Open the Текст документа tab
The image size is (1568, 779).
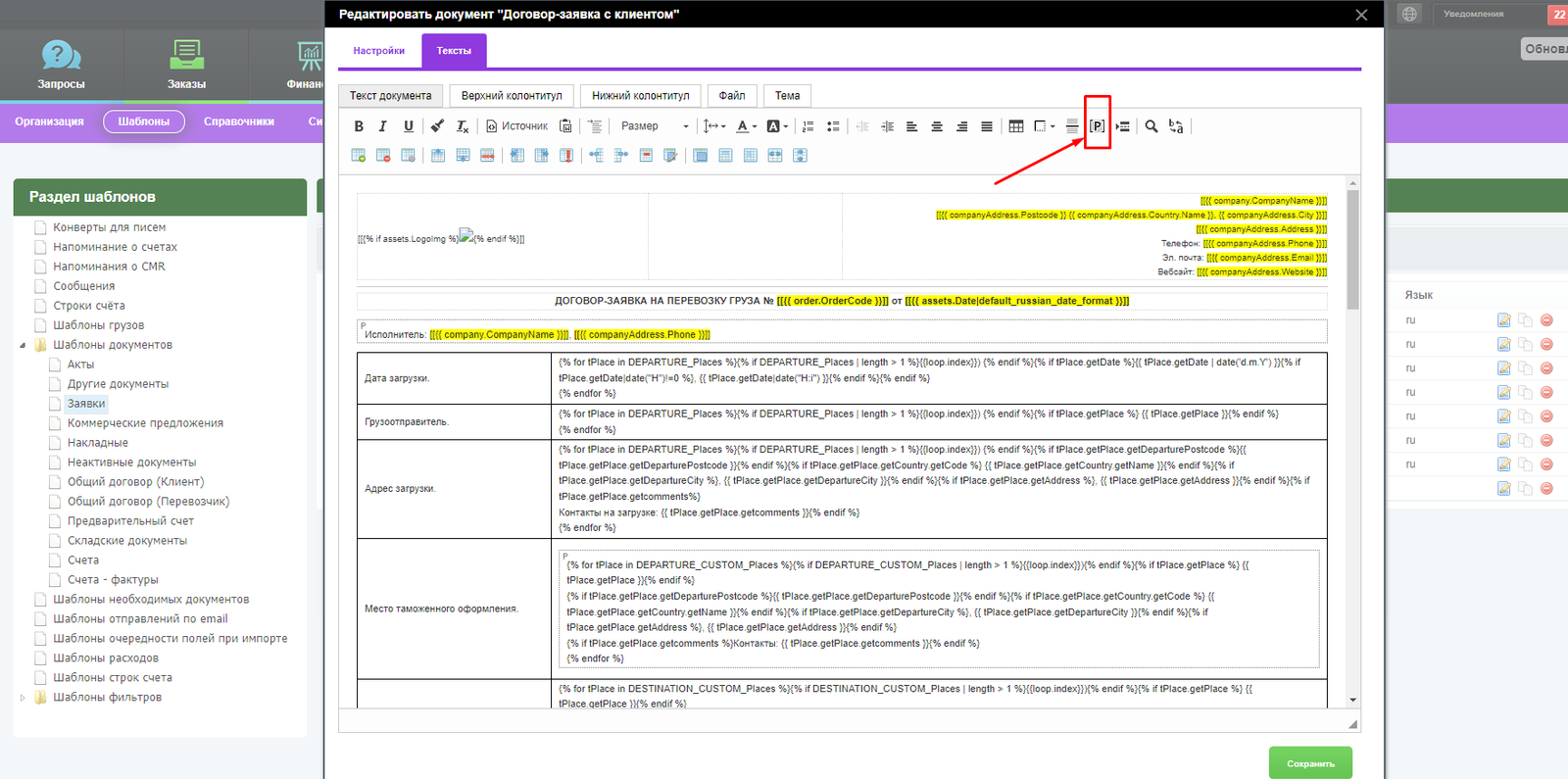pos(391,96)
